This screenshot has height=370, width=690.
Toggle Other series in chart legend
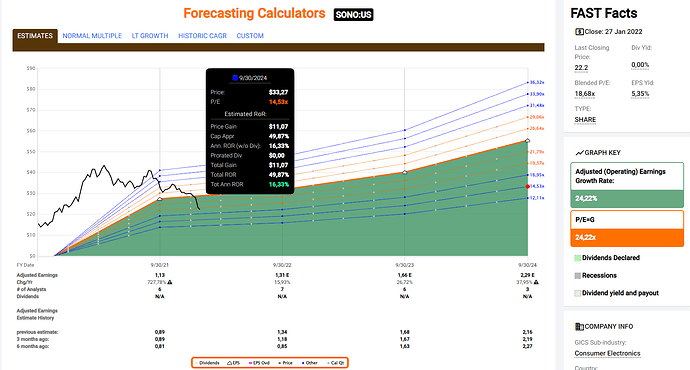coord(310,363)
